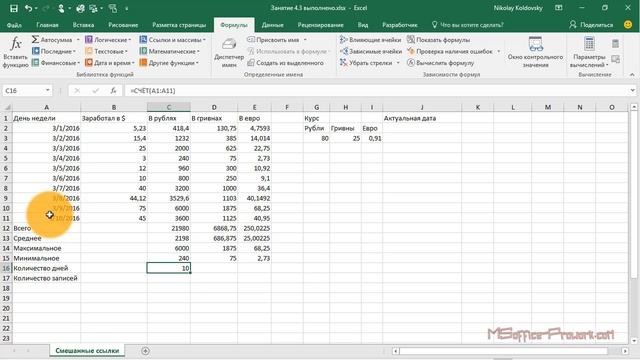Switch to the Developer (Разработчик) tab
This screenshot has height=360, width=640.
(400, 25)
